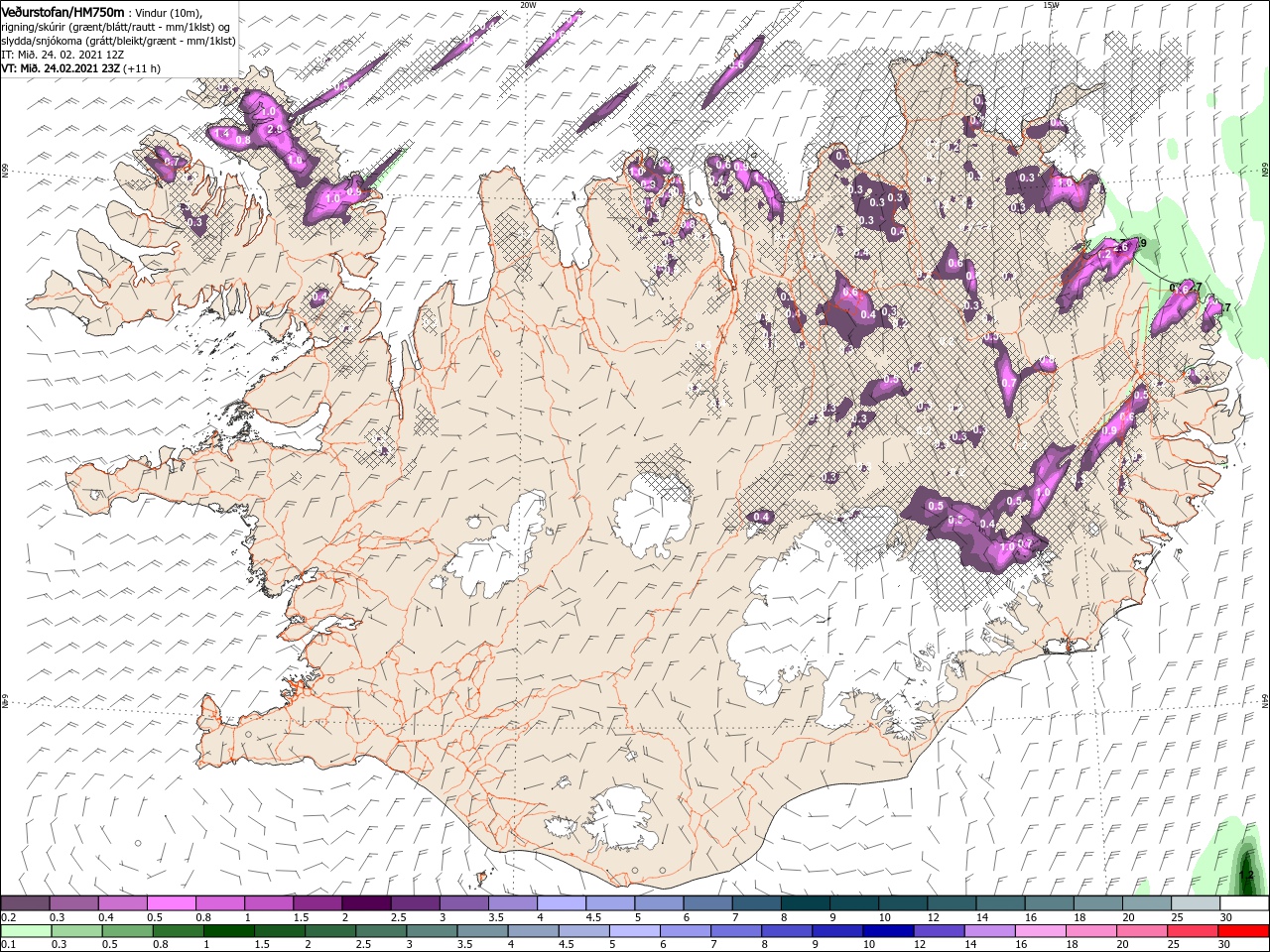Click the 2.5 swatch in lower rain scale
The width and height of the screenshot is (1270, 952).
[x=381, y=931]
